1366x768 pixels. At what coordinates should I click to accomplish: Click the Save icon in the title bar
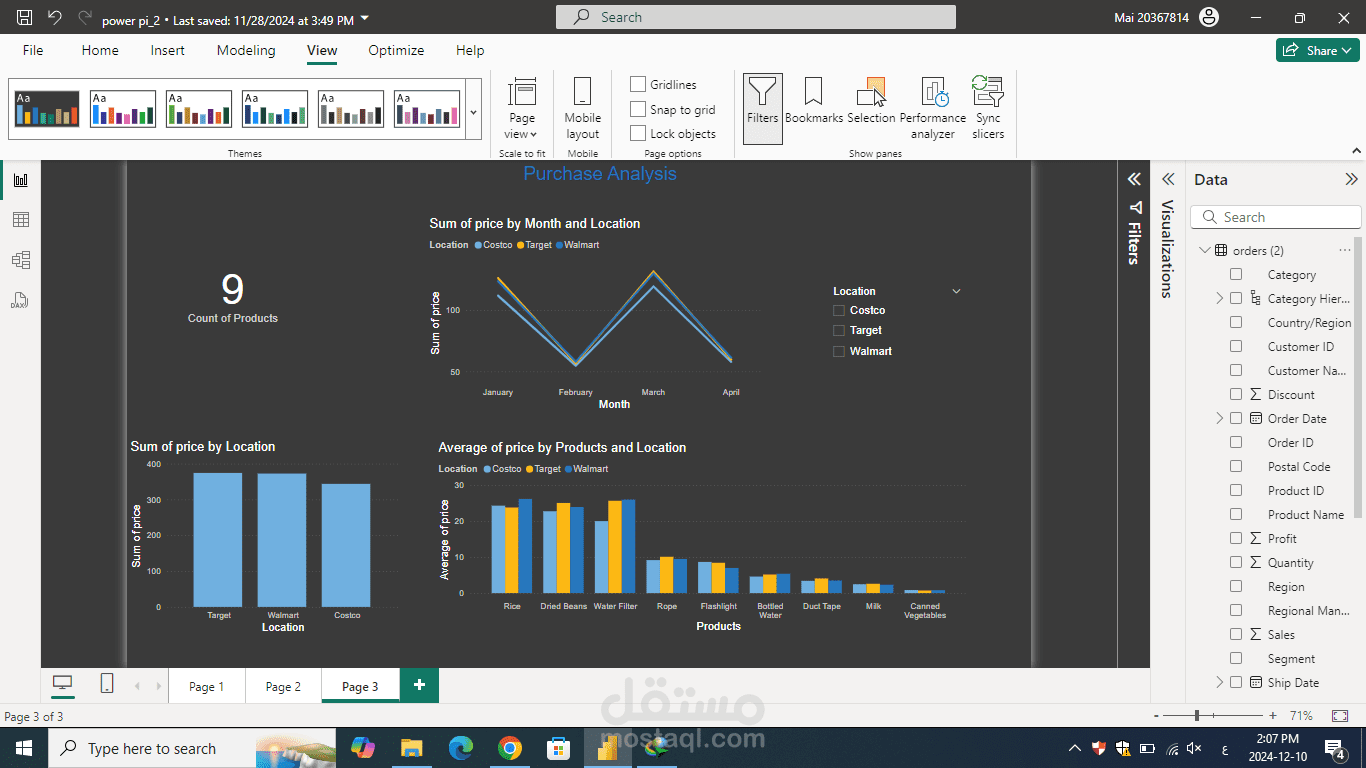click(x=25, y=18)
